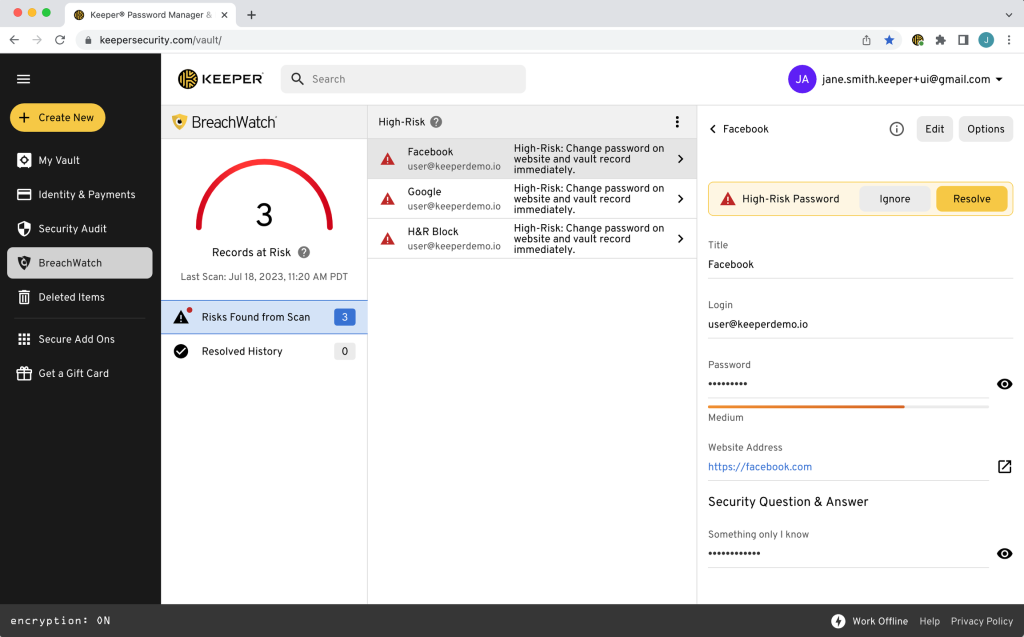Reveal the security answer

tap(1004, 553)
